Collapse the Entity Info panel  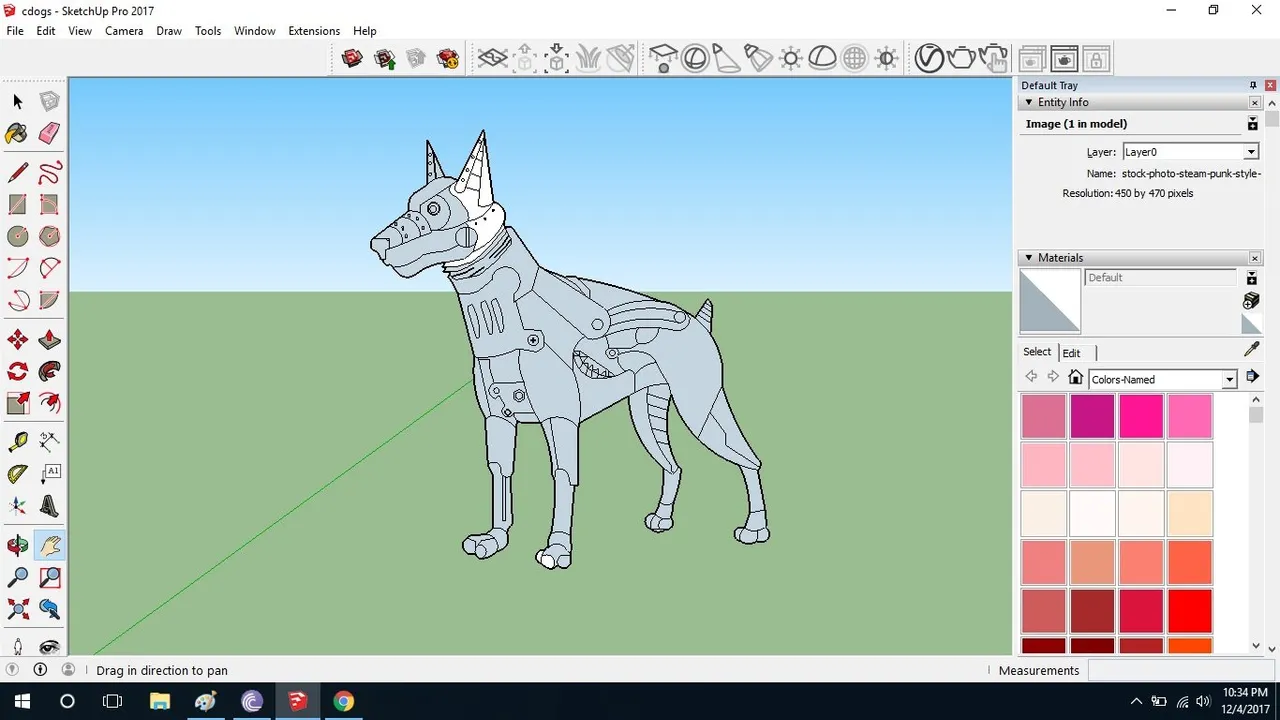pyautogui.click(x=1028, y=102)
